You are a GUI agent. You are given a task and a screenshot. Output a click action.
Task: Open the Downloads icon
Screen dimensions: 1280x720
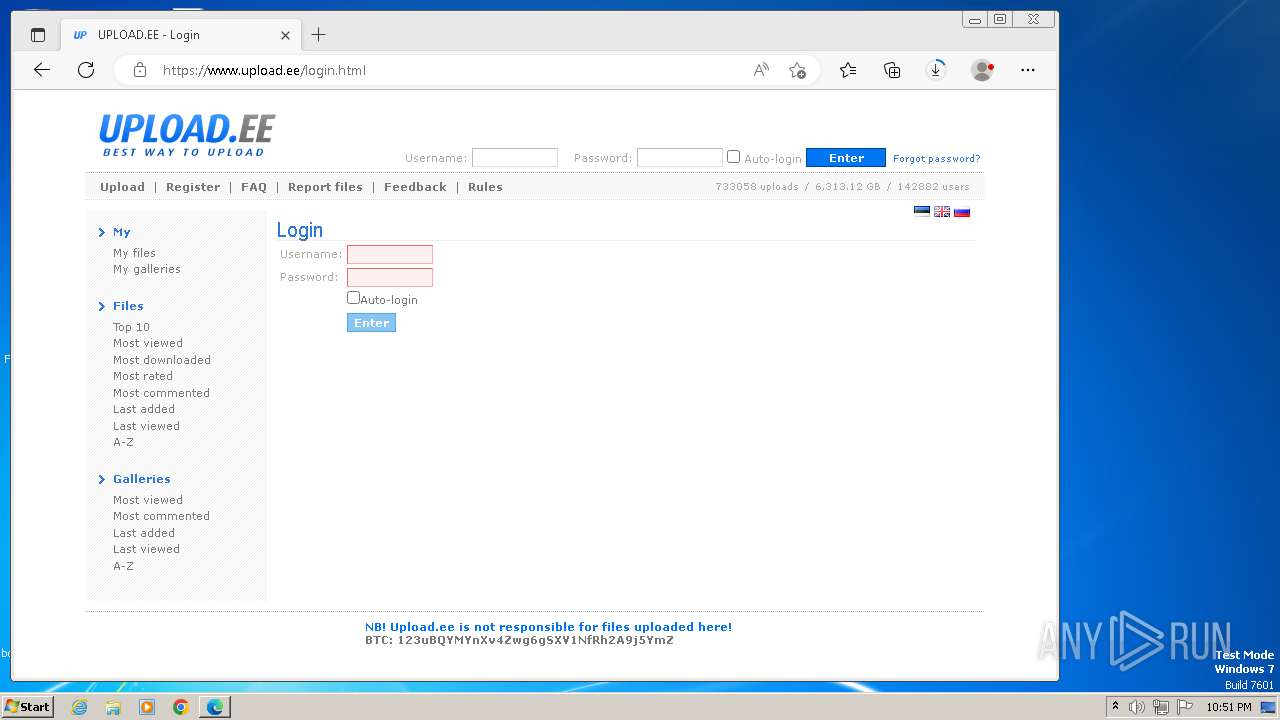coord(936,70)
